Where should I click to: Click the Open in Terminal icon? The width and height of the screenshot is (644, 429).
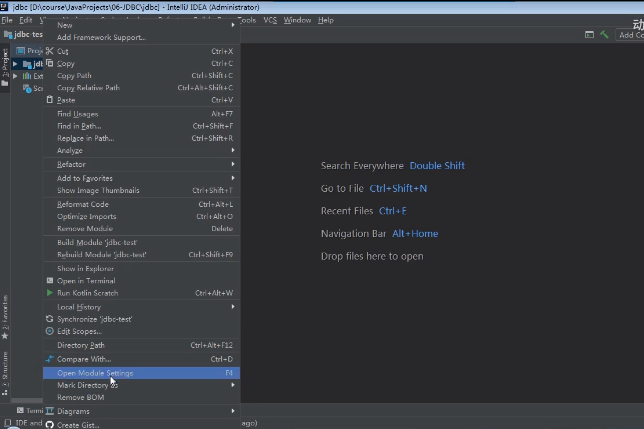tap(50, 280)
